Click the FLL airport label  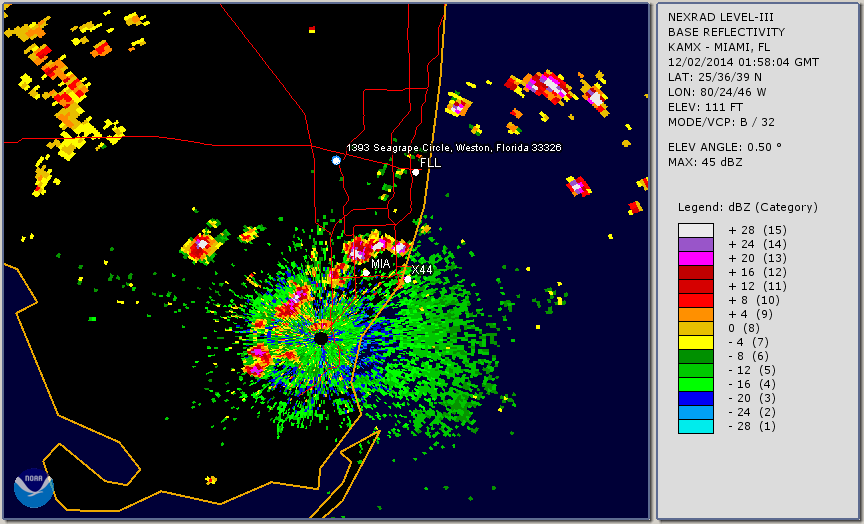pos(430,163)
